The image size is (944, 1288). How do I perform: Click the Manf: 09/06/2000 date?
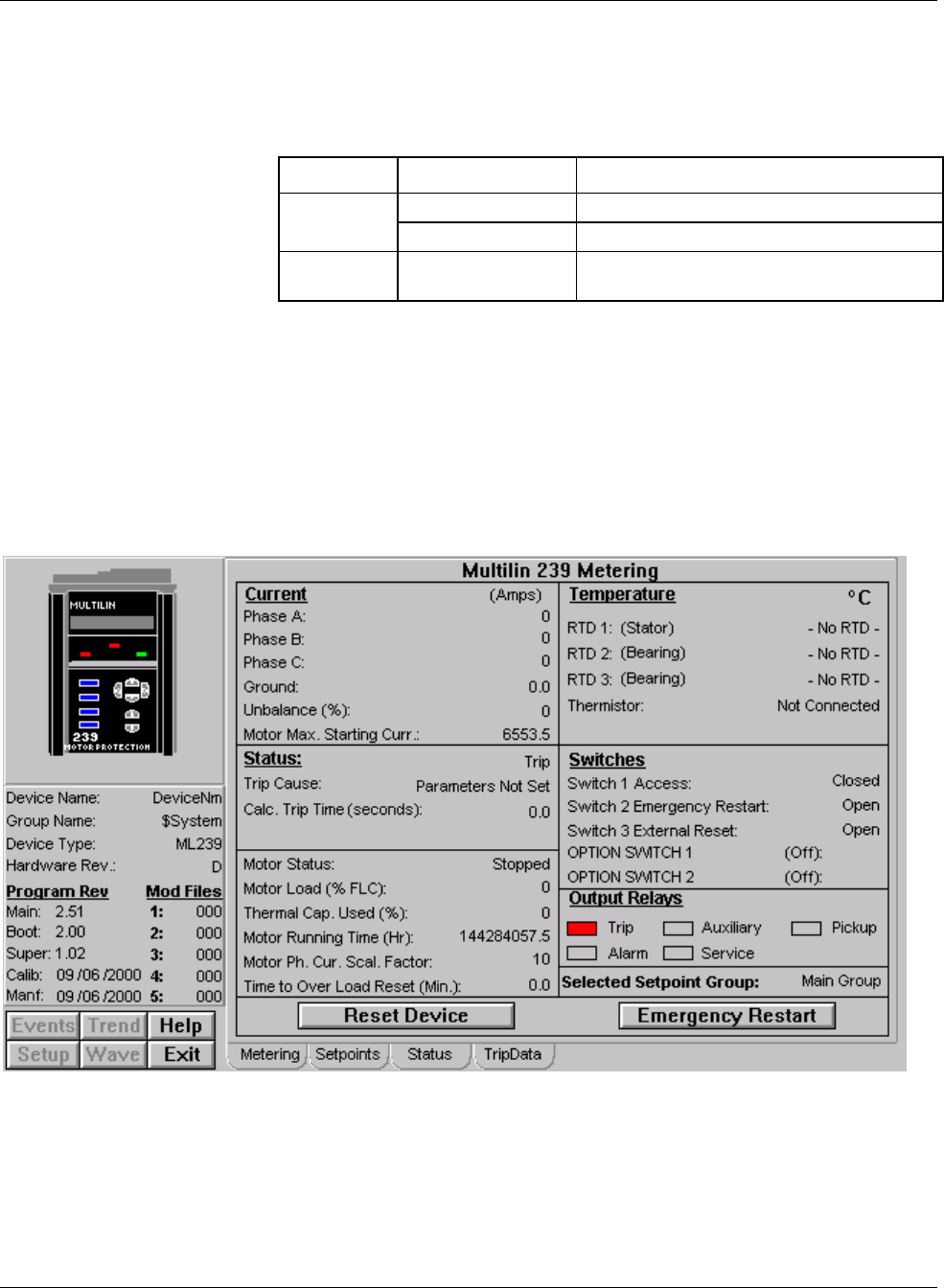(74, 997)
